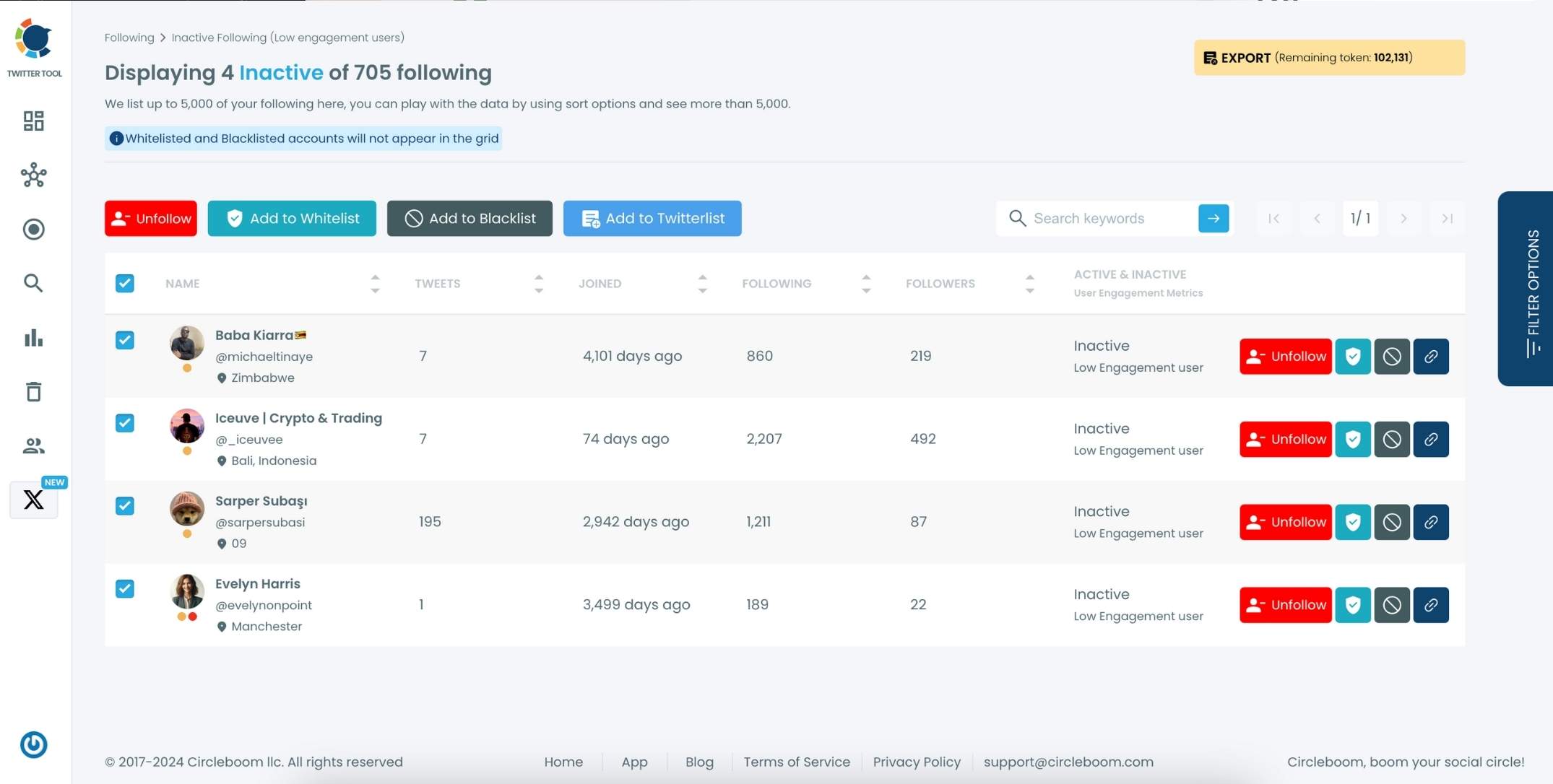This screenshot has height=784, width=1553.
Task: Blacklist Sarper Subaşı using block icon
Action: pos(1391,522)
